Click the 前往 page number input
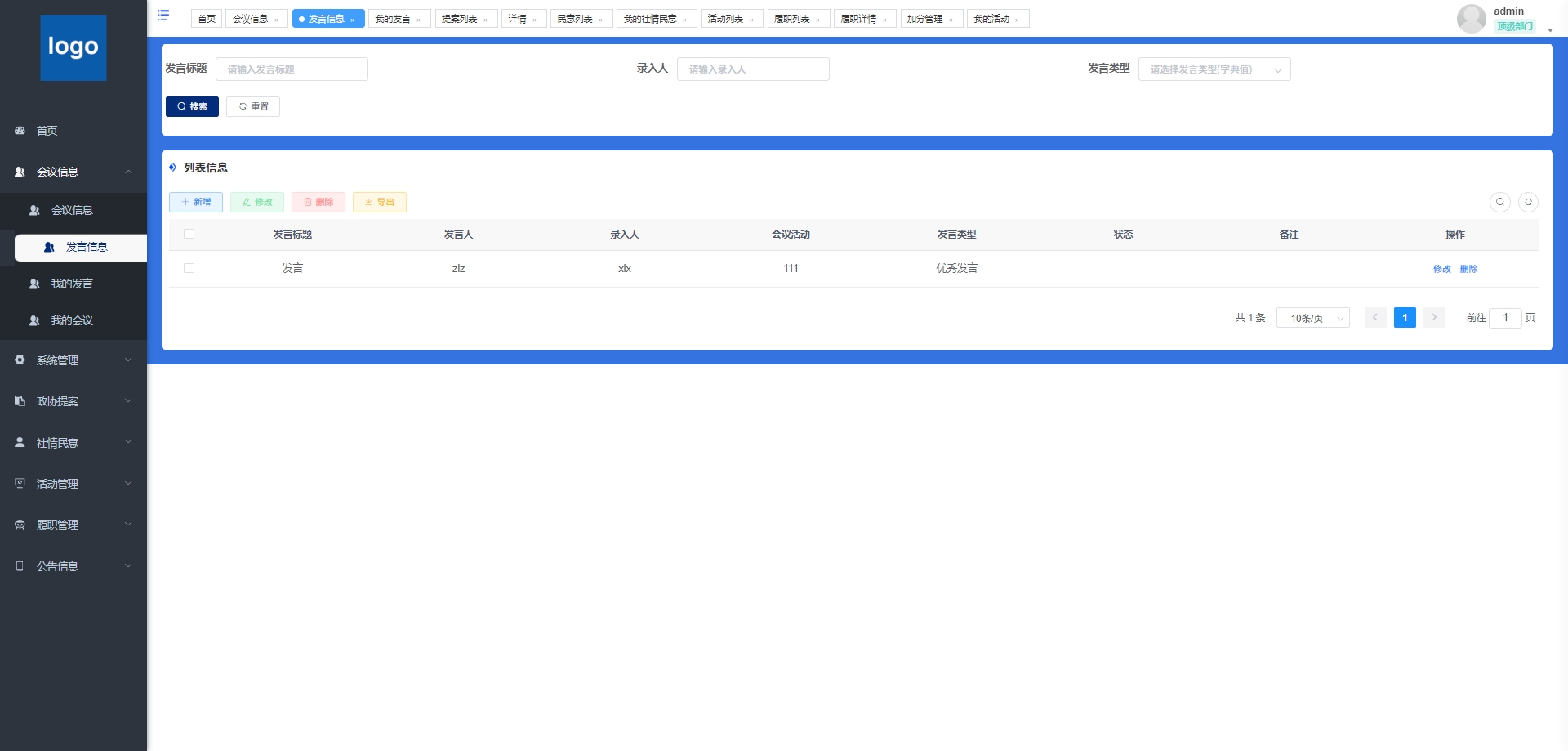Screen dimensions: 1568x751 (x=1505, y=318)
